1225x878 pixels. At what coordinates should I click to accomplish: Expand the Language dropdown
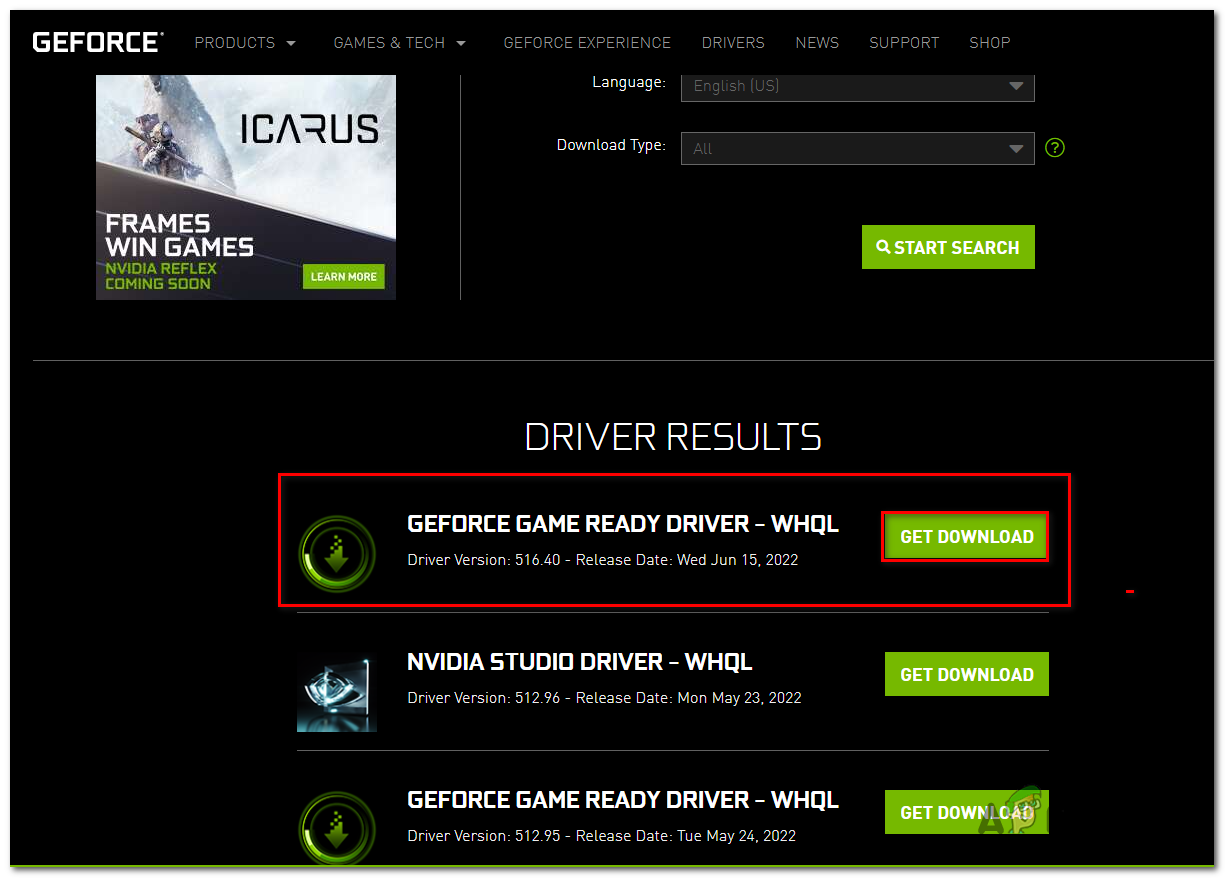click(857, 86)
